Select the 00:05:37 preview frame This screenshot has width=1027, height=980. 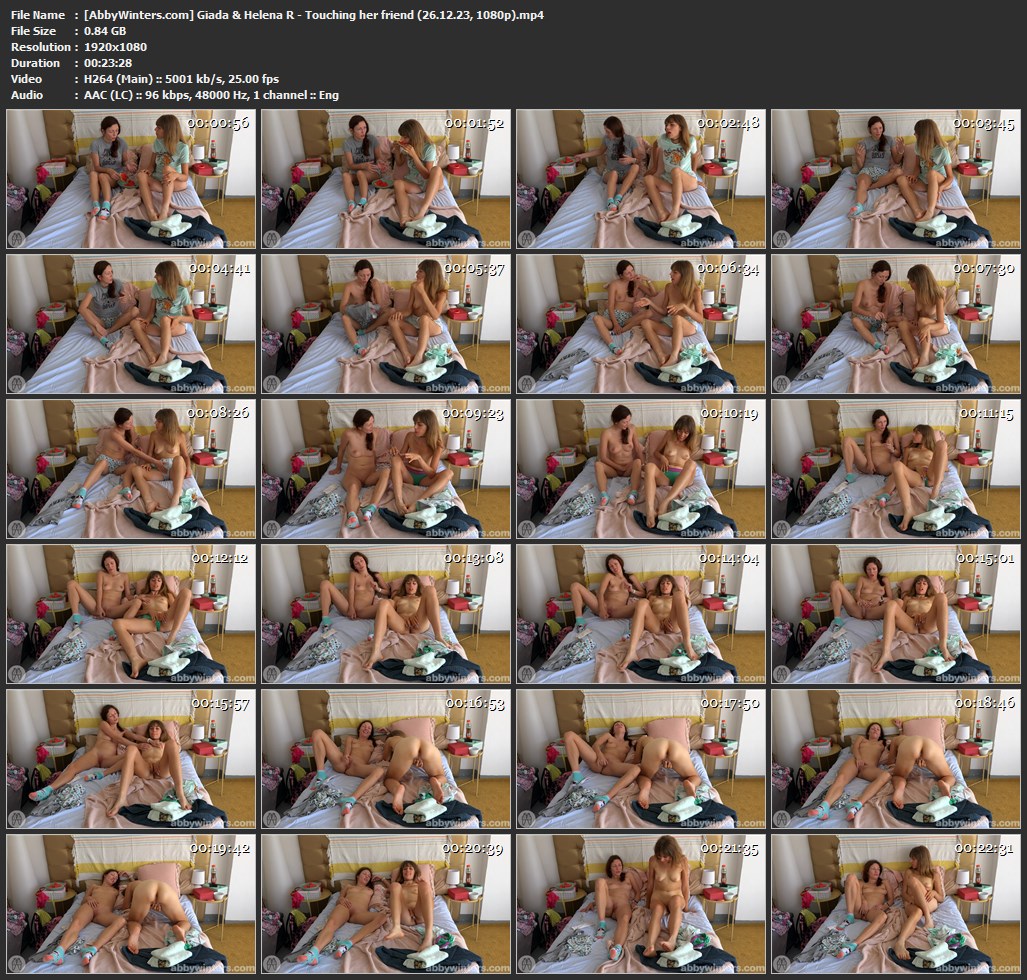coord(385,324)
